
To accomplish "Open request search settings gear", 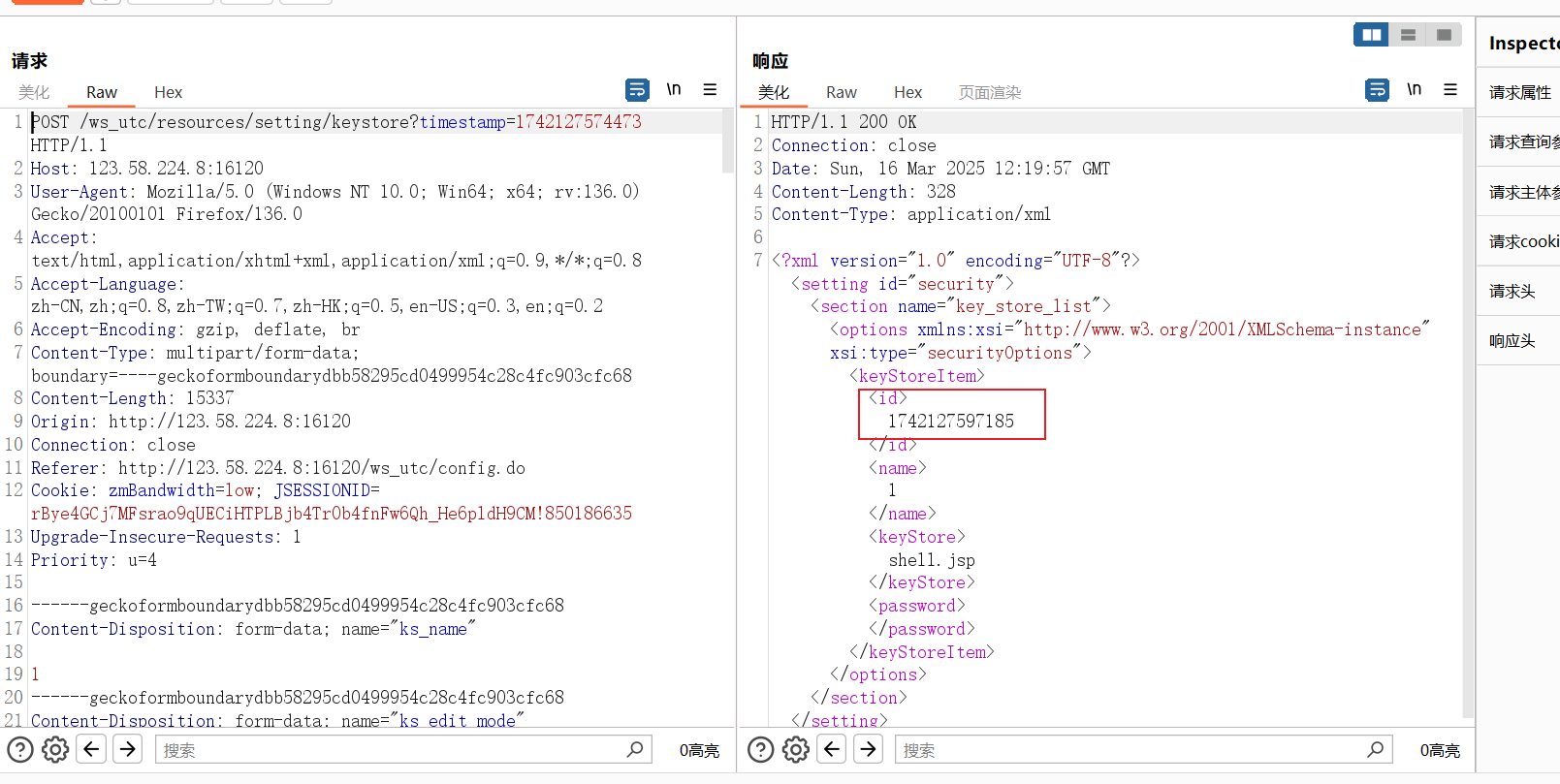I will [x=55, y=749].
